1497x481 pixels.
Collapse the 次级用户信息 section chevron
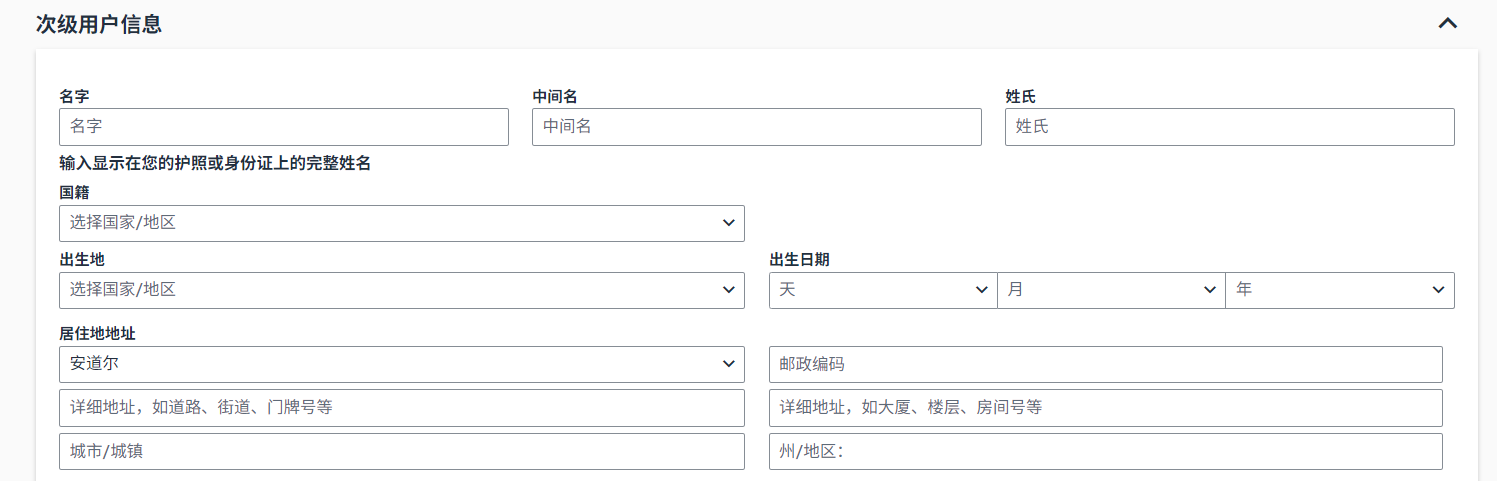tap(1447, 23)
